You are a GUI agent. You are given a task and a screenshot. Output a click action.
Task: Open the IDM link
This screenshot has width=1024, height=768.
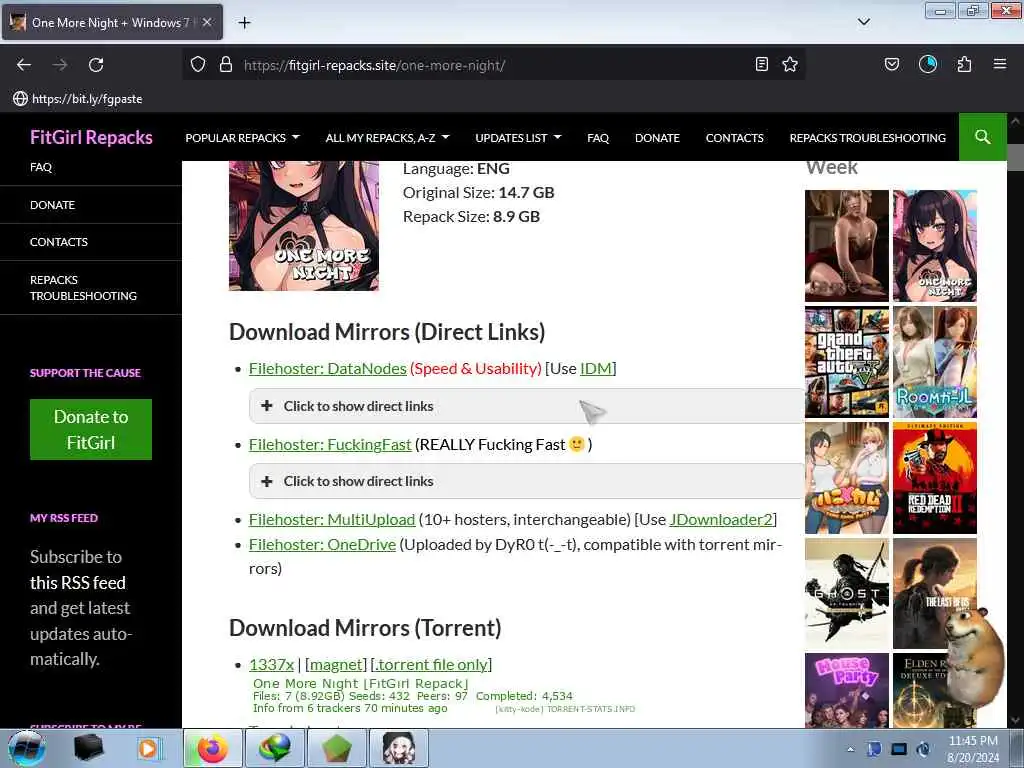point(596,368)
